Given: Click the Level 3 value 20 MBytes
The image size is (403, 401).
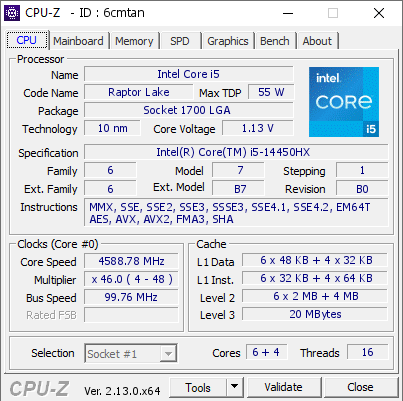Looking at the screenshot, I should [x=315, y=314].
